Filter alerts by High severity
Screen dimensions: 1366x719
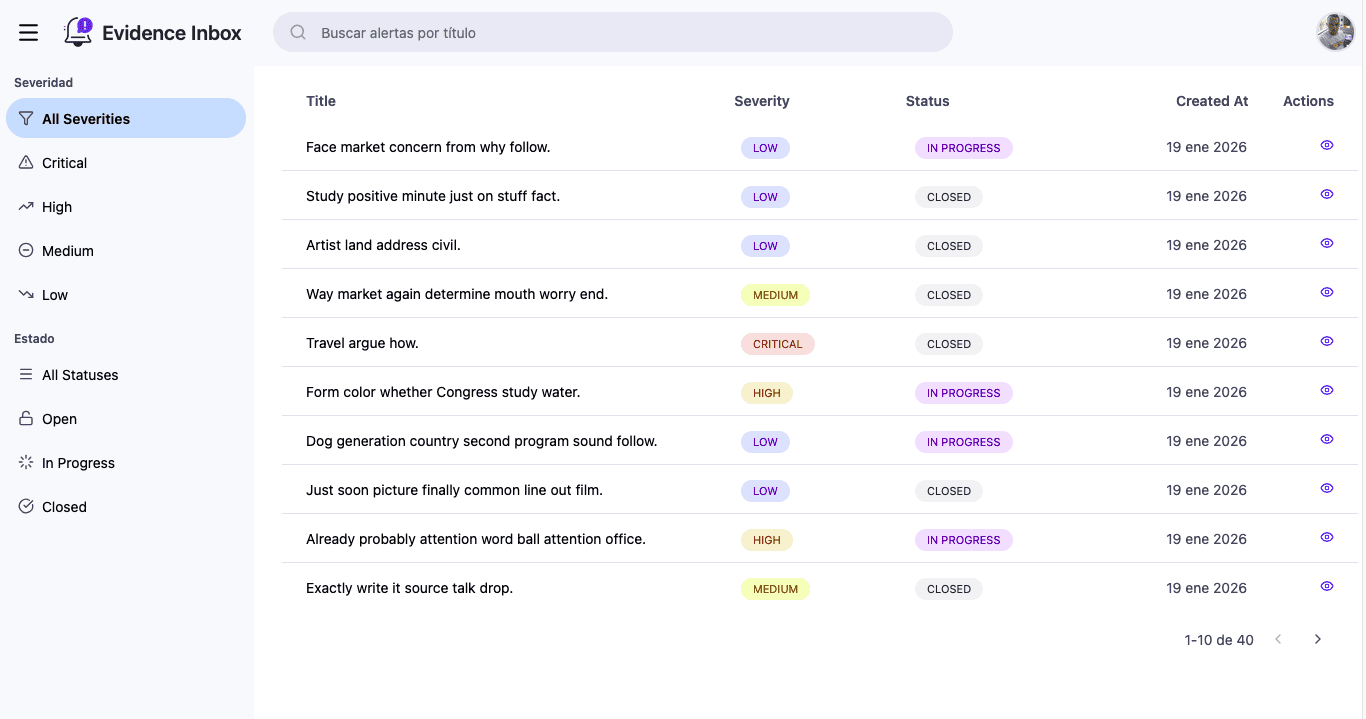(x=126, y=206)
